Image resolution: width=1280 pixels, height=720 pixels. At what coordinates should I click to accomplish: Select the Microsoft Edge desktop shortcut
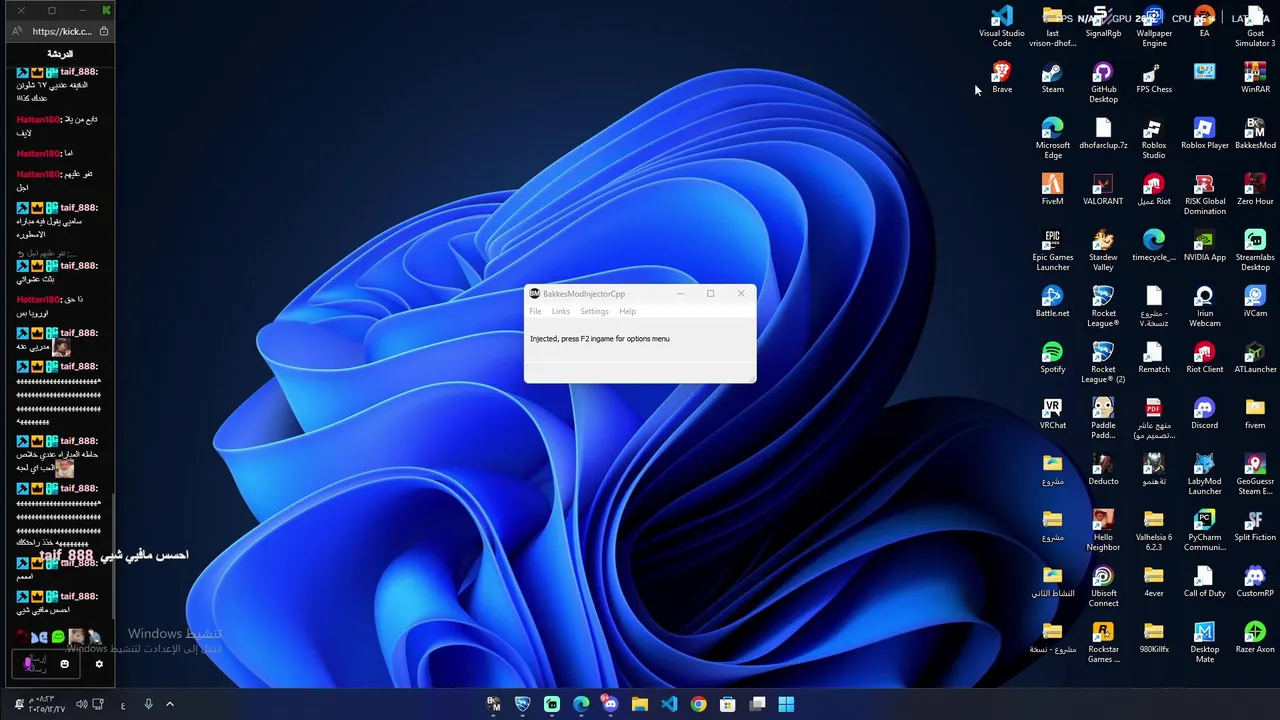pyautogui.click(x=1053, y=138)
